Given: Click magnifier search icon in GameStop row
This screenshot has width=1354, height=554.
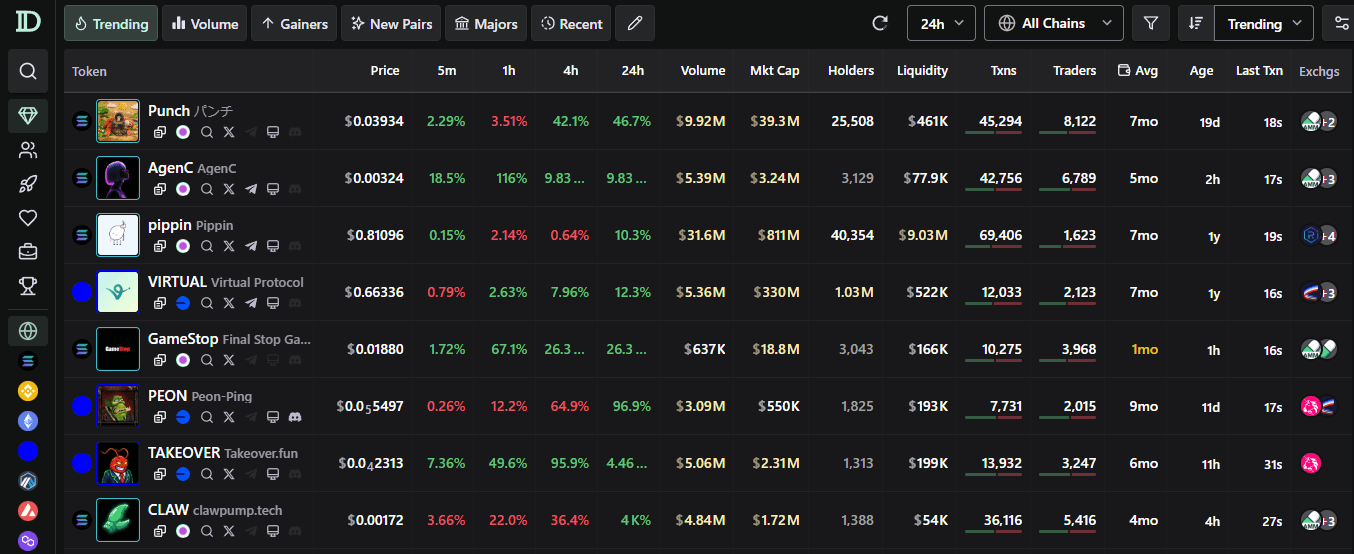Looking at the screenshot, I should (x=207, y=360).
